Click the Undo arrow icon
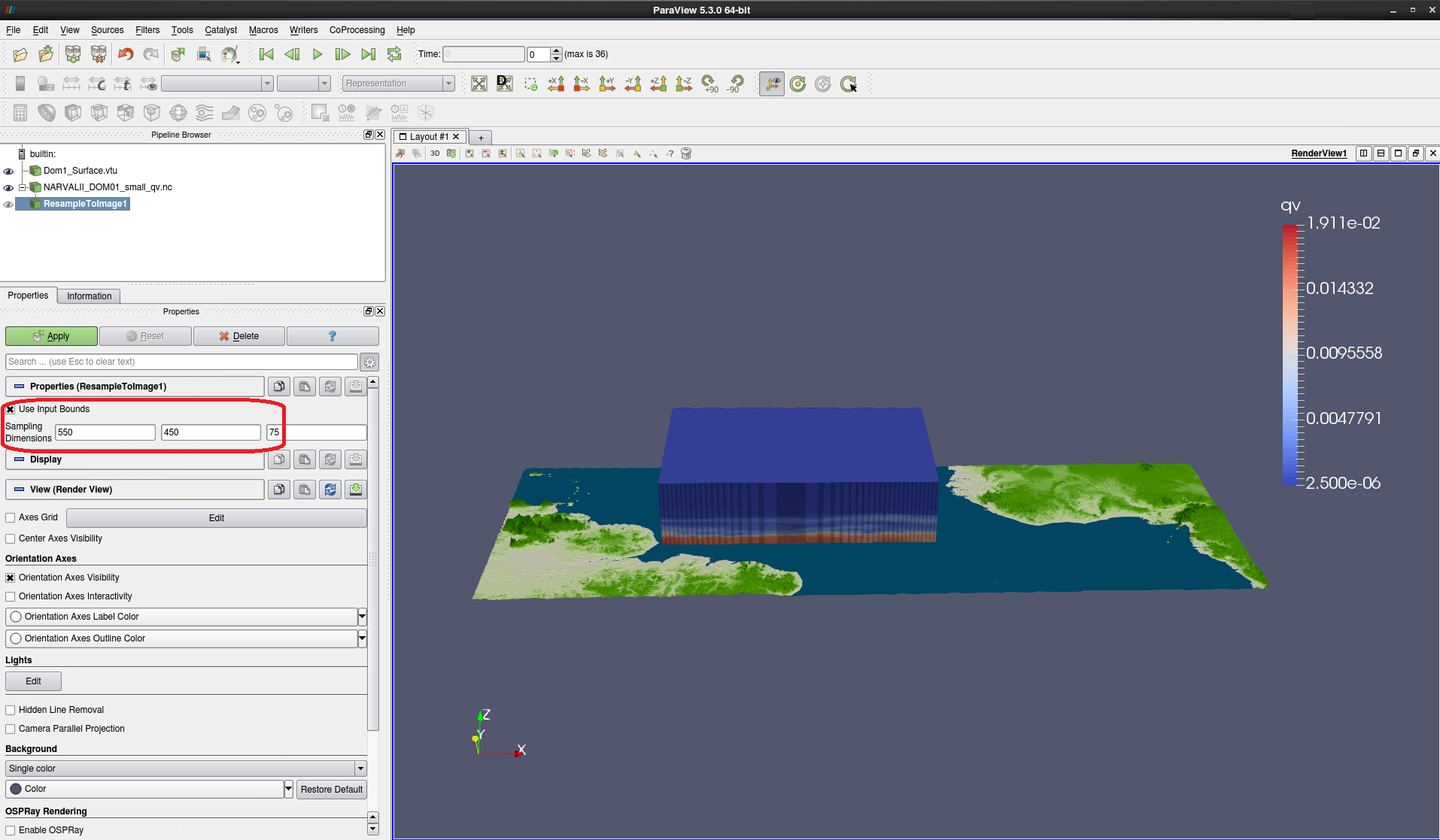Image resolution: width=1440 pixels, height=840 pixels. click(x=126, y=54)
